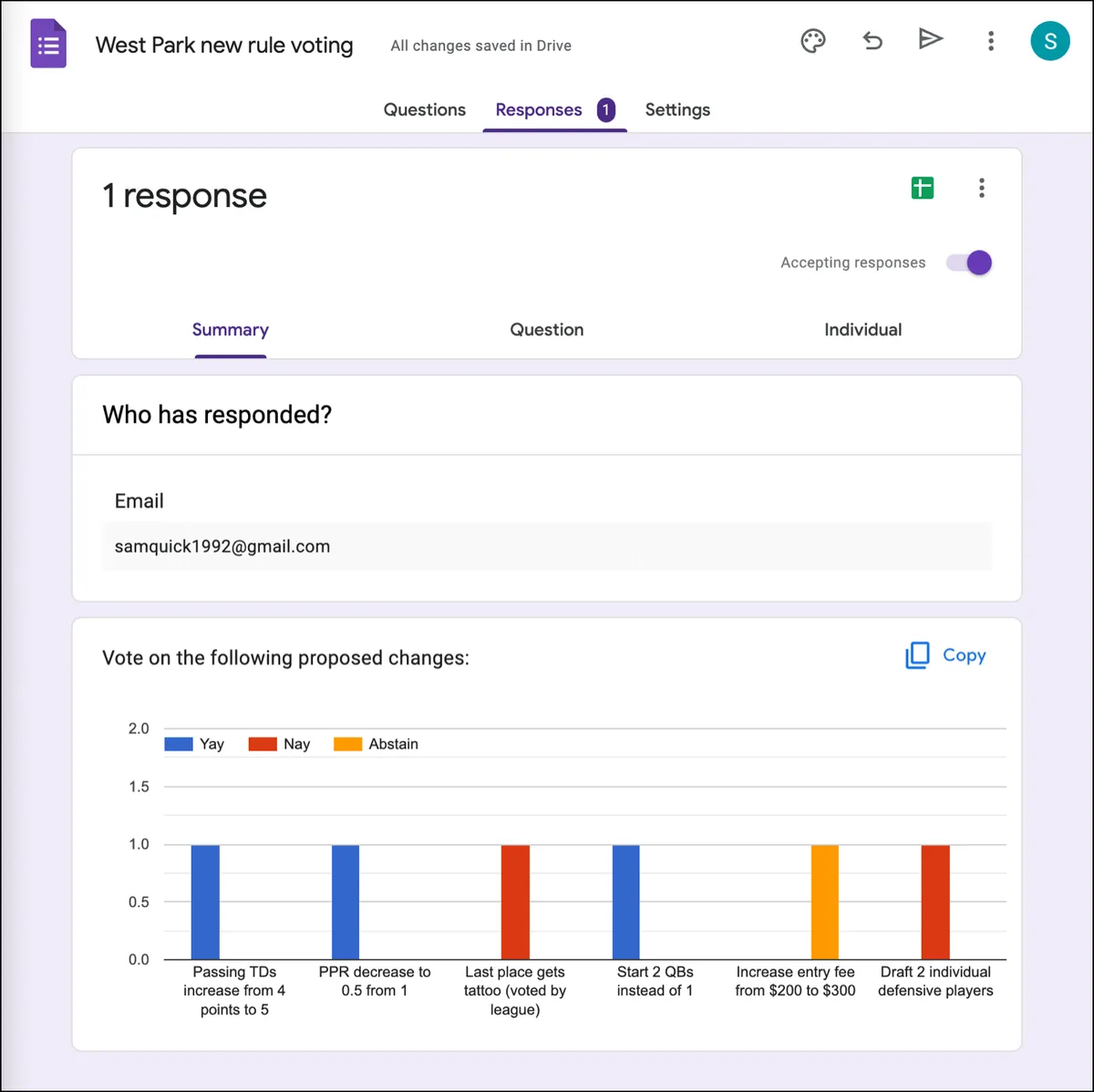View Individual responses

point(863,330)
